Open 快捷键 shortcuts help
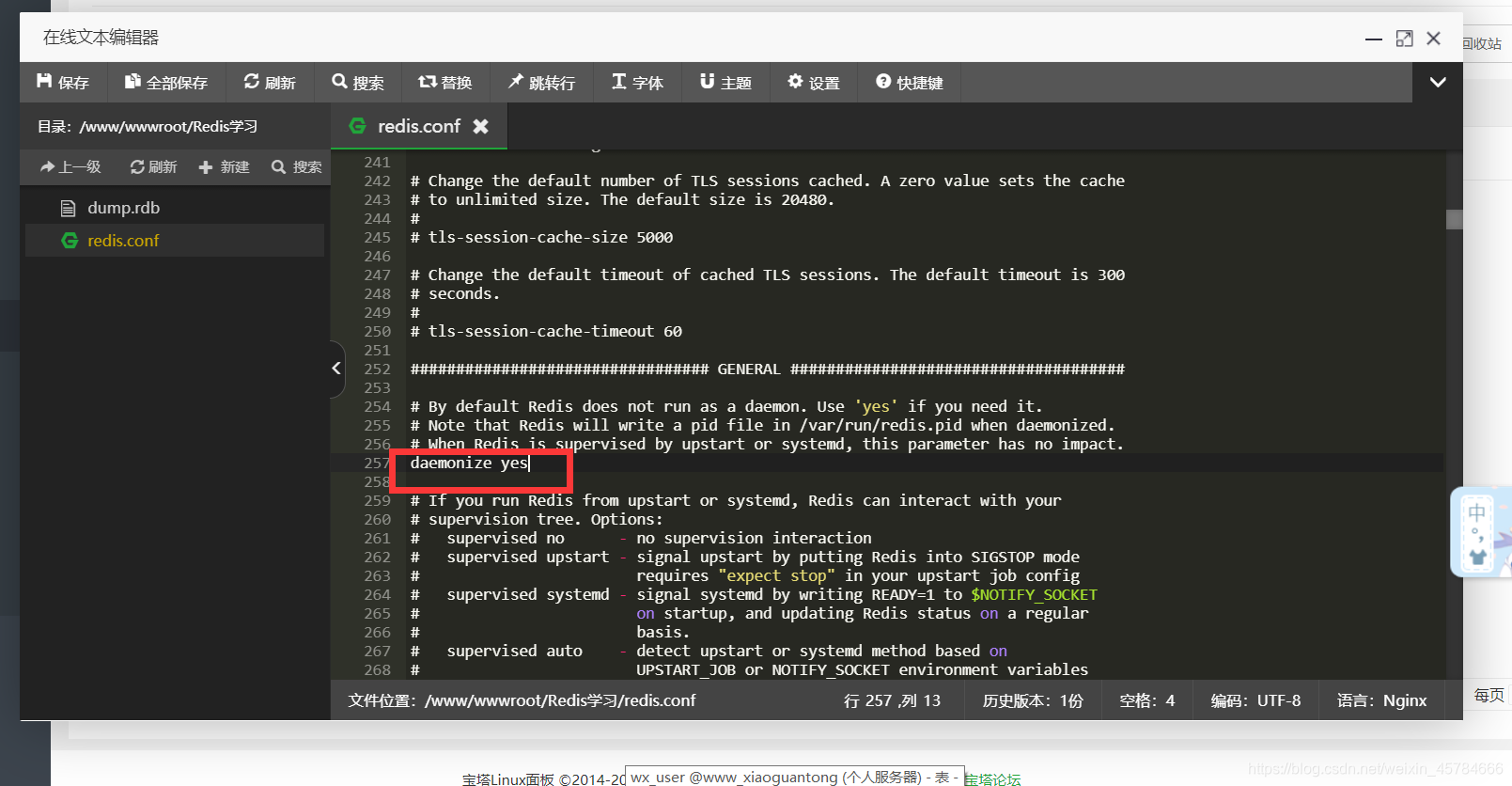The height and width of the screenshot is (786, 1512). [910, 83]
